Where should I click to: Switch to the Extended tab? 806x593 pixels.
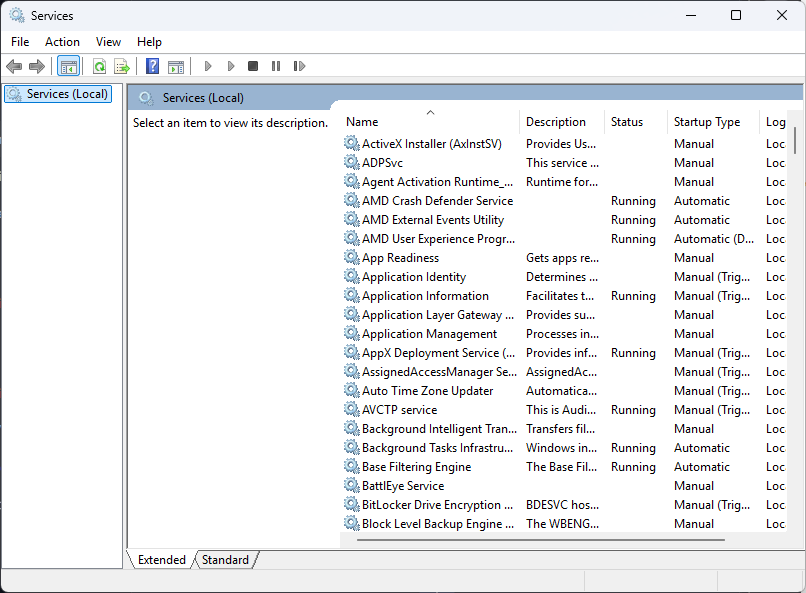pyautogui.click(x=161, y=560)
